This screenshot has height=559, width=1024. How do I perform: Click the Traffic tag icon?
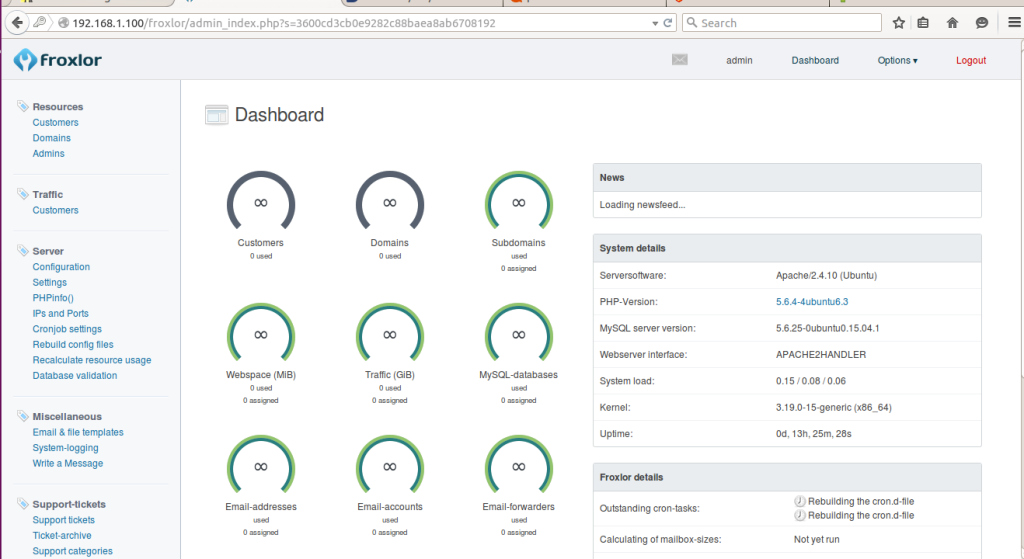(23, 194)
